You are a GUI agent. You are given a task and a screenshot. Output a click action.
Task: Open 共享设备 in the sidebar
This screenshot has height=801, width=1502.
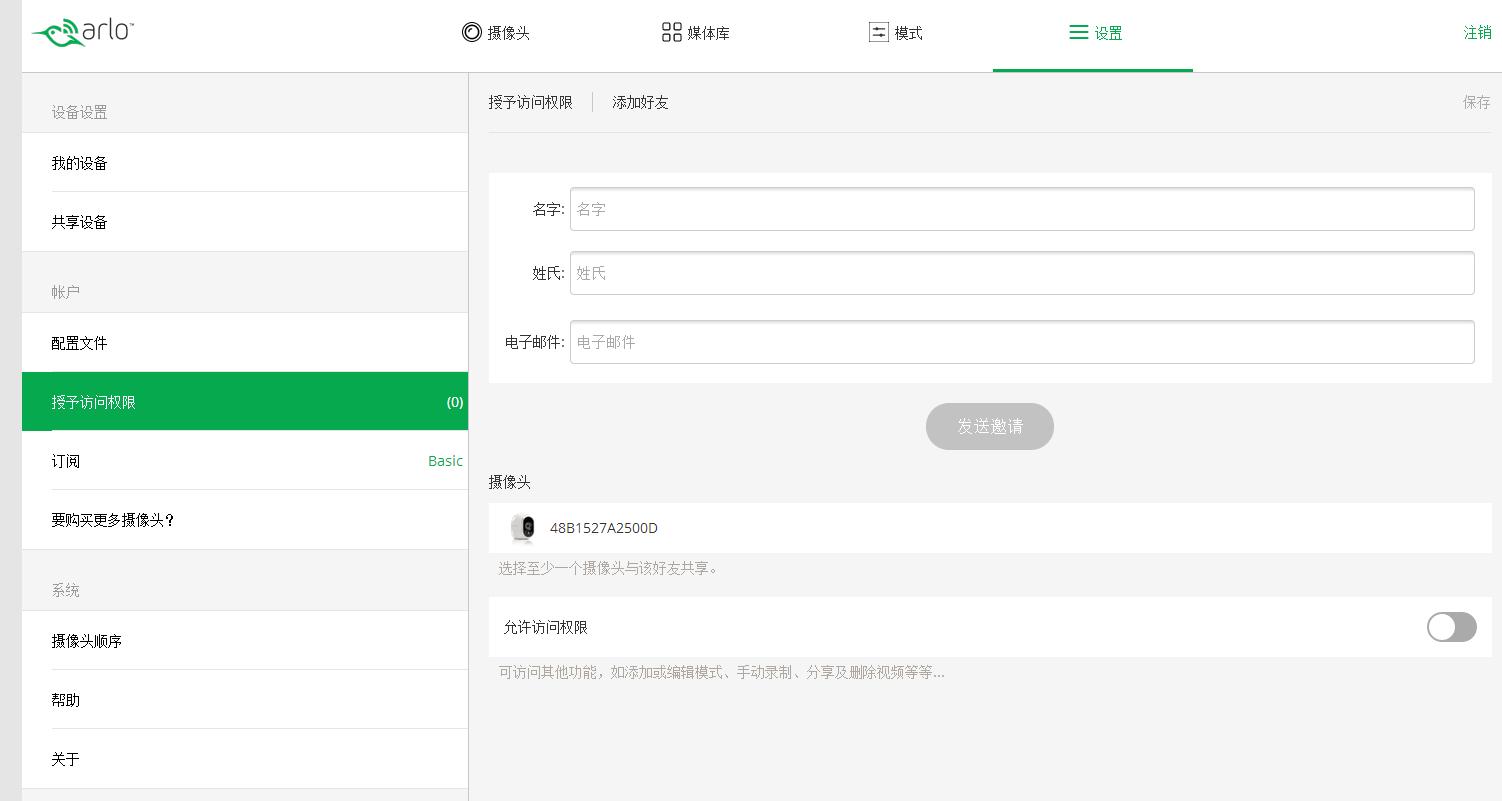tap(80, 222)
